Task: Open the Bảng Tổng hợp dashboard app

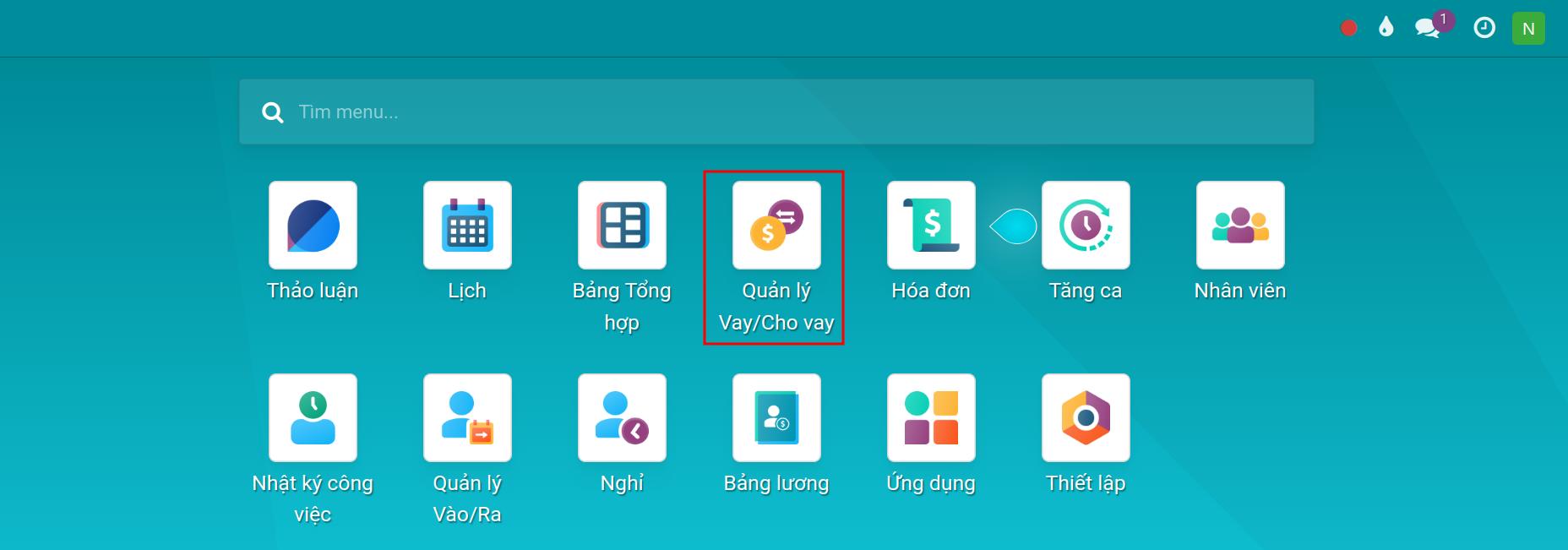Action: [622, 225]
